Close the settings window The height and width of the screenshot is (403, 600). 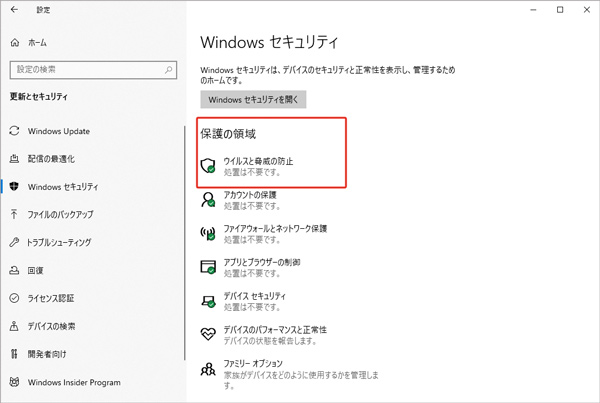587,10
